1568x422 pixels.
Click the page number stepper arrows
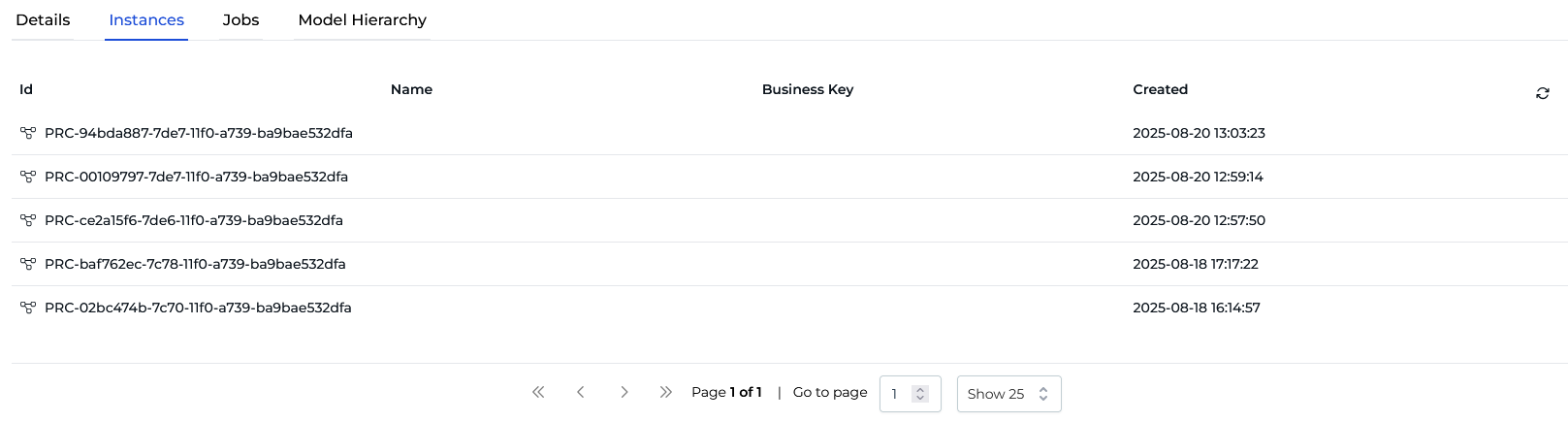point(920,394)
